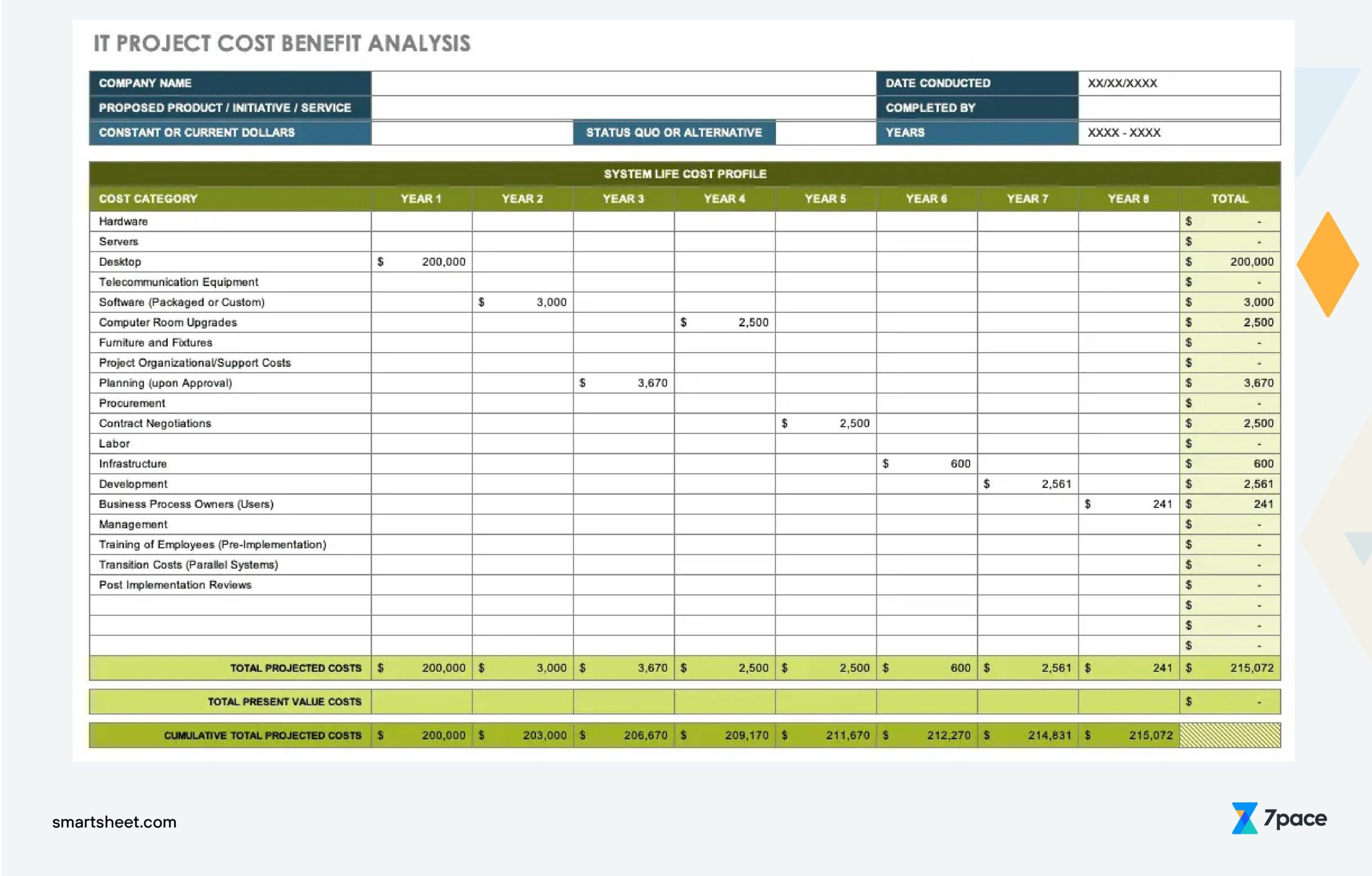This screenshot has width=1372, height=876.
Task: Select Infrastructure Year 6 cell 600
Action: pyautogui.click(x=927, y=463)
